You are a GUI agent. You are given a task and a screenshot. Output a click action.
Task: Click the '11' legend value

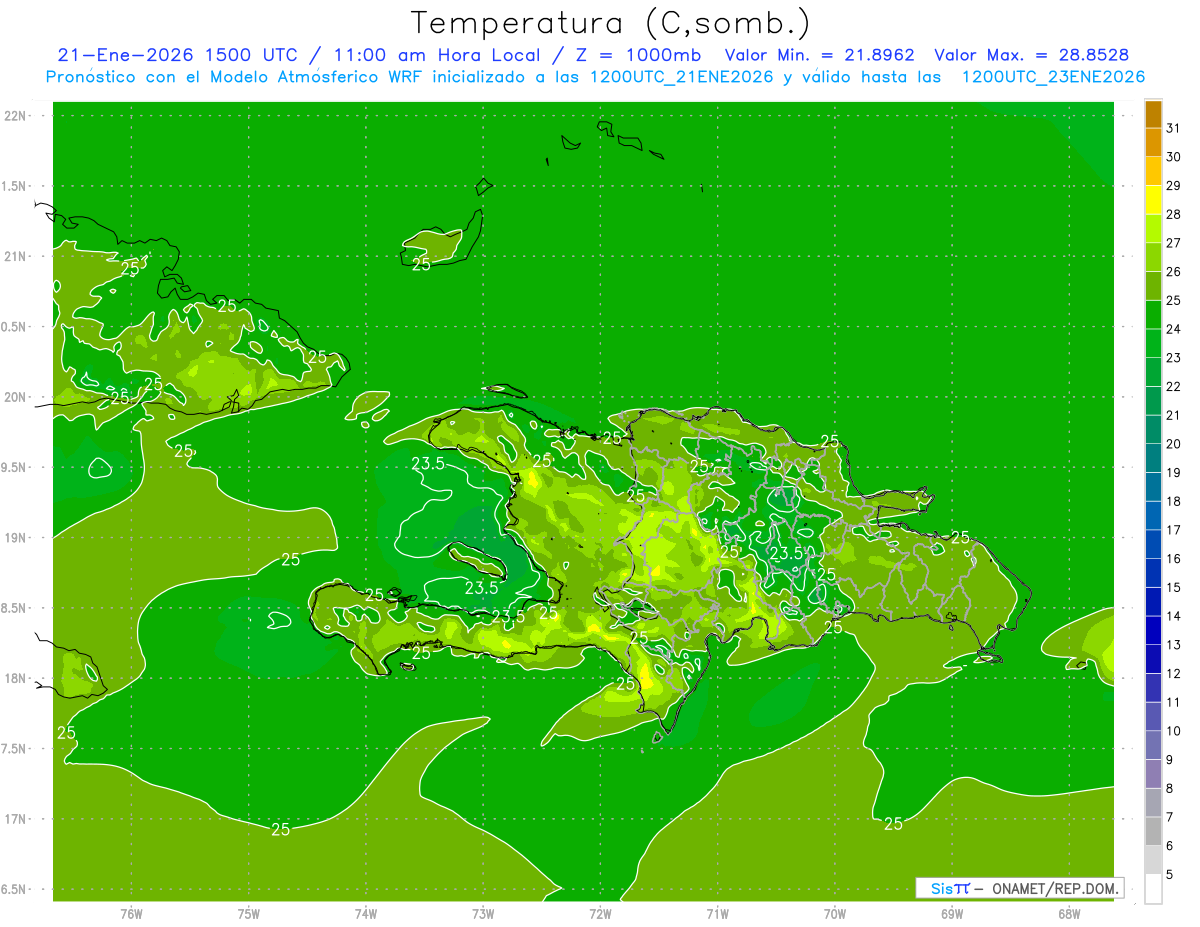pos(1174,702)
